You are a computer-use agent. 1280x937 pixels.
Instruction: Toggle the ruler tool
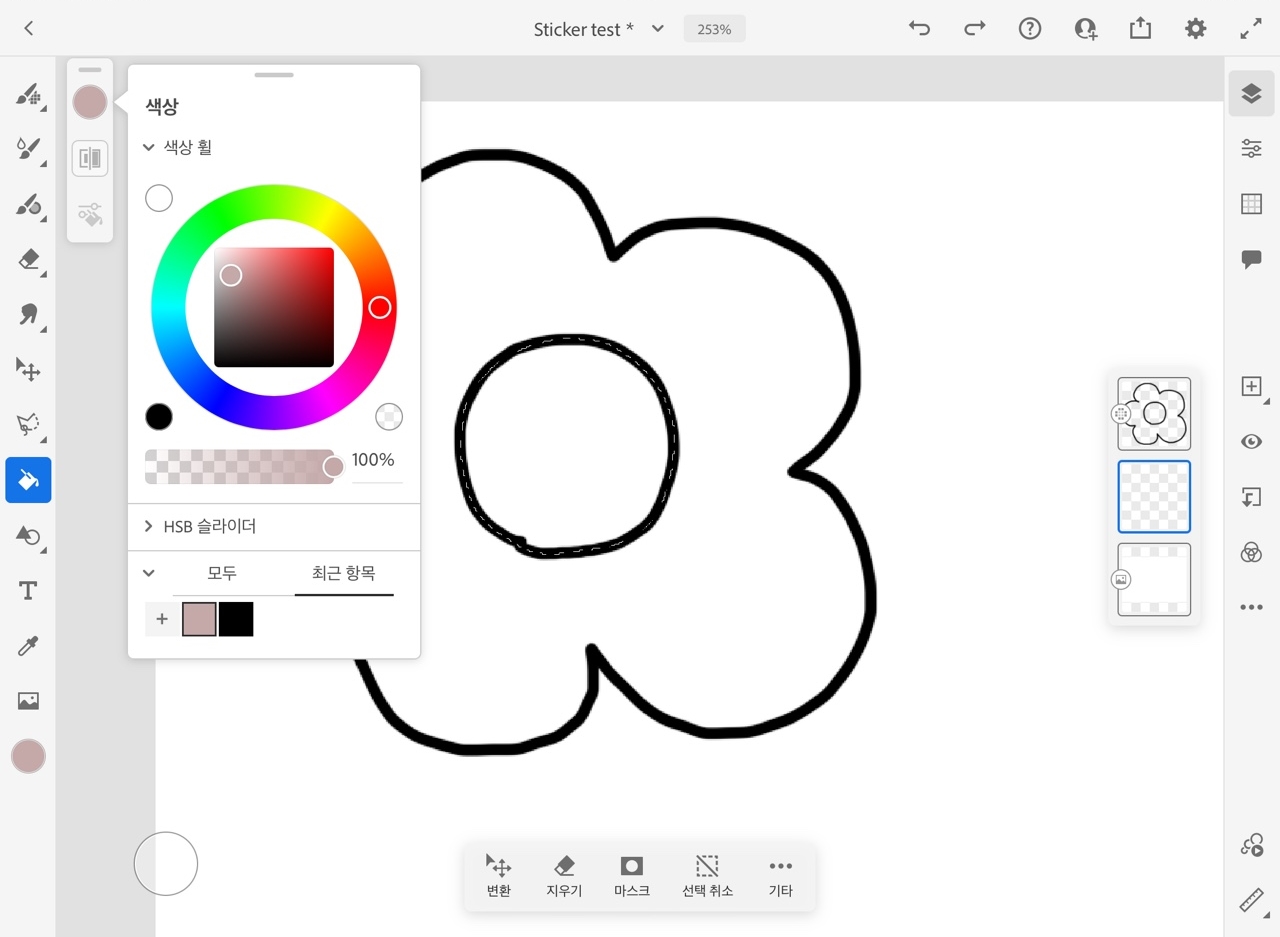(1251, 901)
